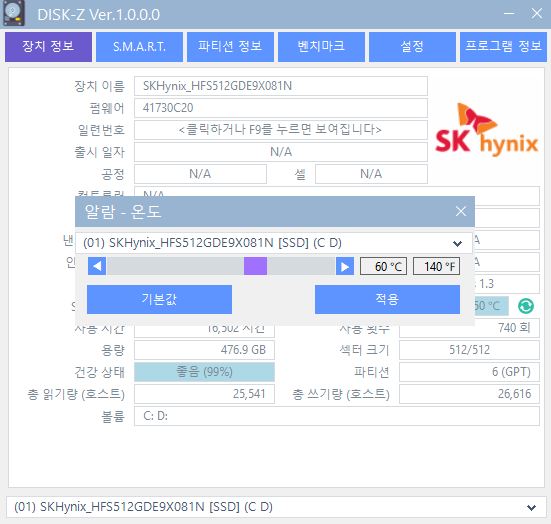Image resolution: width=551 pixels, height=524 pixels.
Task: Open the bottom drive selection dropdown
Action: coord(531,507)
